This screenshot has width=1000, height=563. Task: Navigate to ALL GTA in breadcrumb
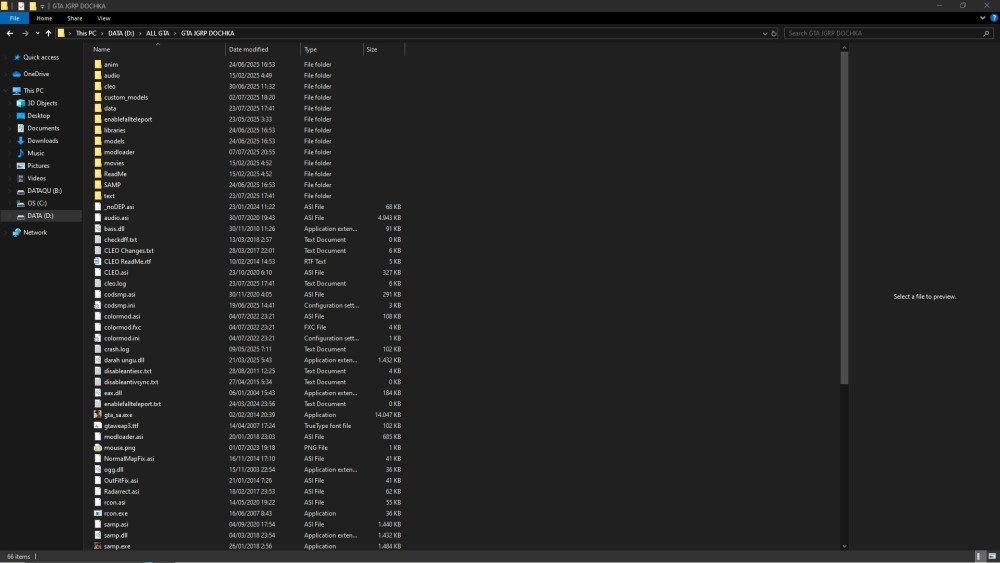[x=158, y=33]
